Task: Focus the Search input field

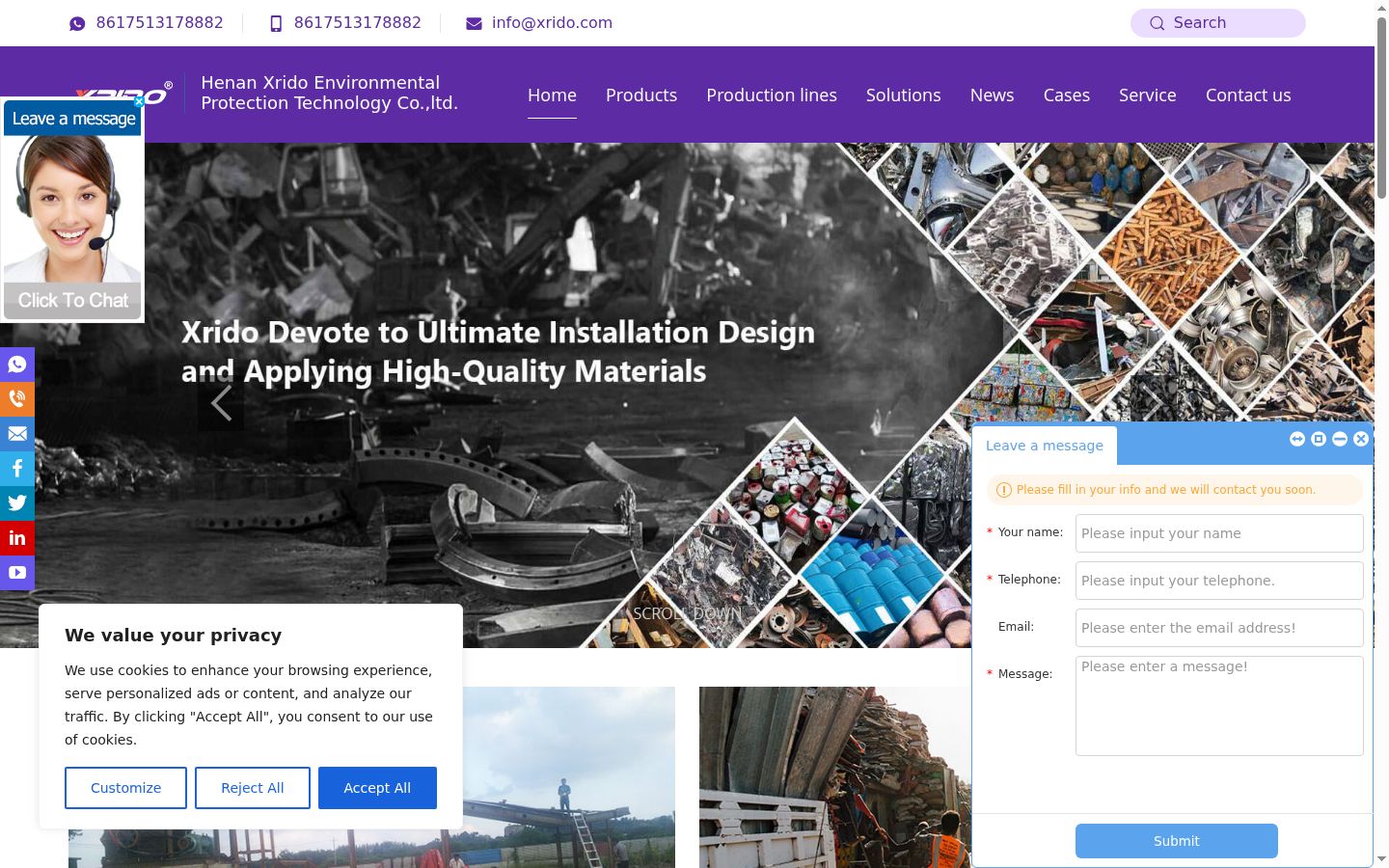Action: point(1218,23)
